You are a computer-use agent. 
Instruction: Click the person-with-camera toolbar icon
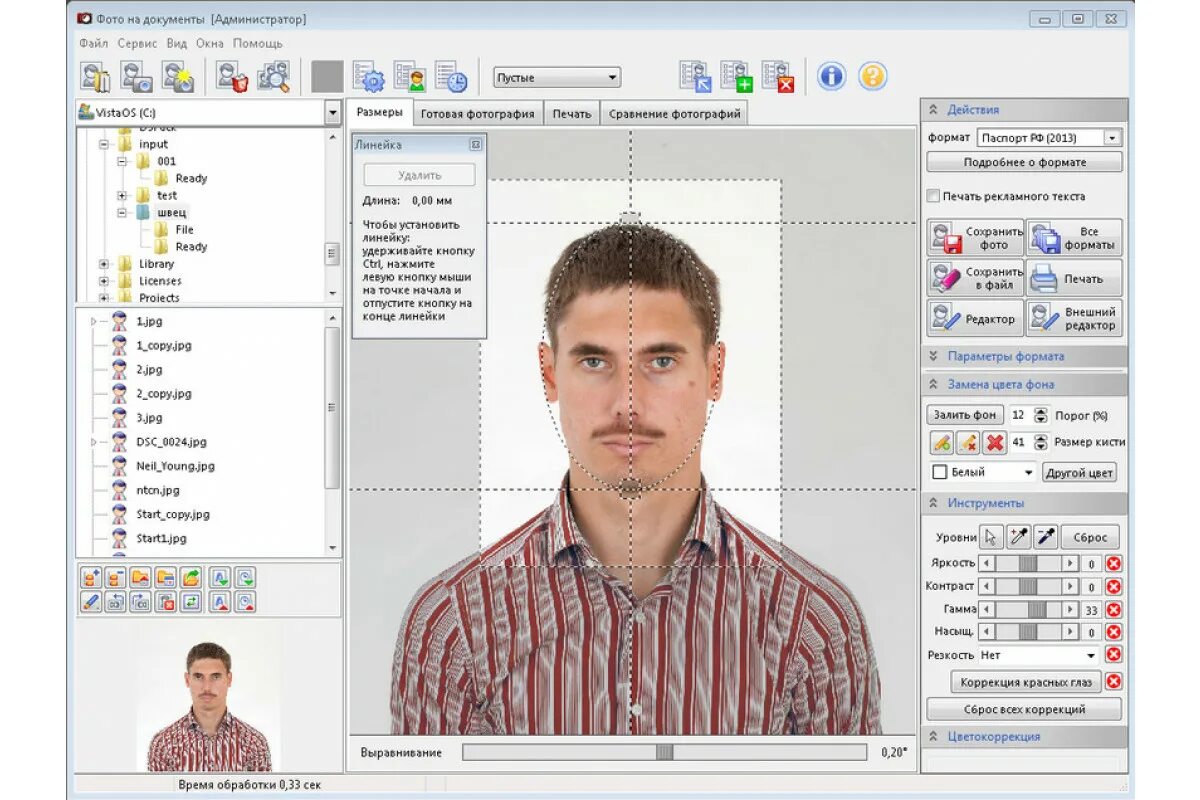(x=136, y=77)
